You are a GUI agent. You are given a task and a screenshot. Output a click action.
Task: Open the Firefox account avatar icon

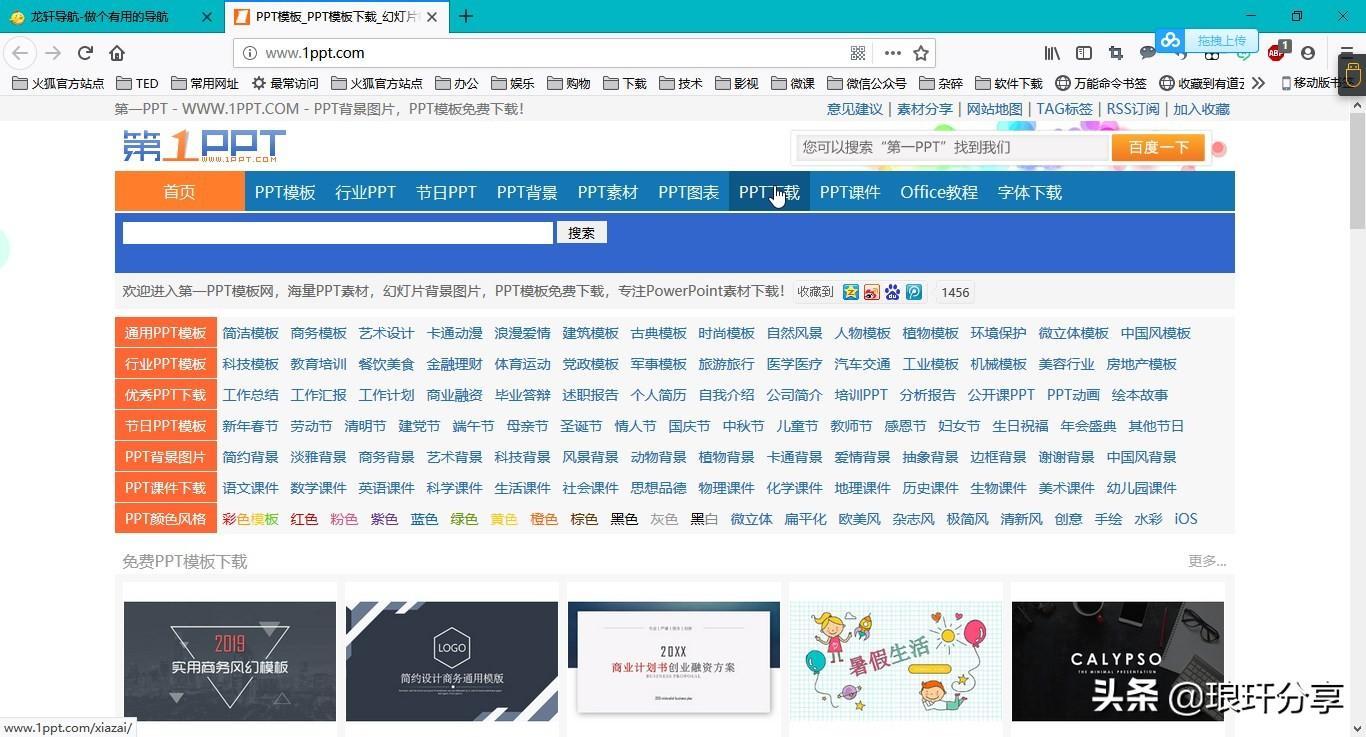(x=1308, y=53)
